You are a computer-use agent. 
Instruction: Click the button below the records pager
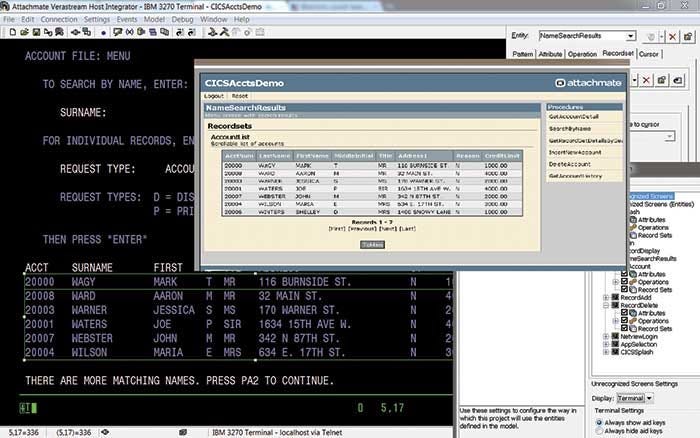(x=372, y=245)
